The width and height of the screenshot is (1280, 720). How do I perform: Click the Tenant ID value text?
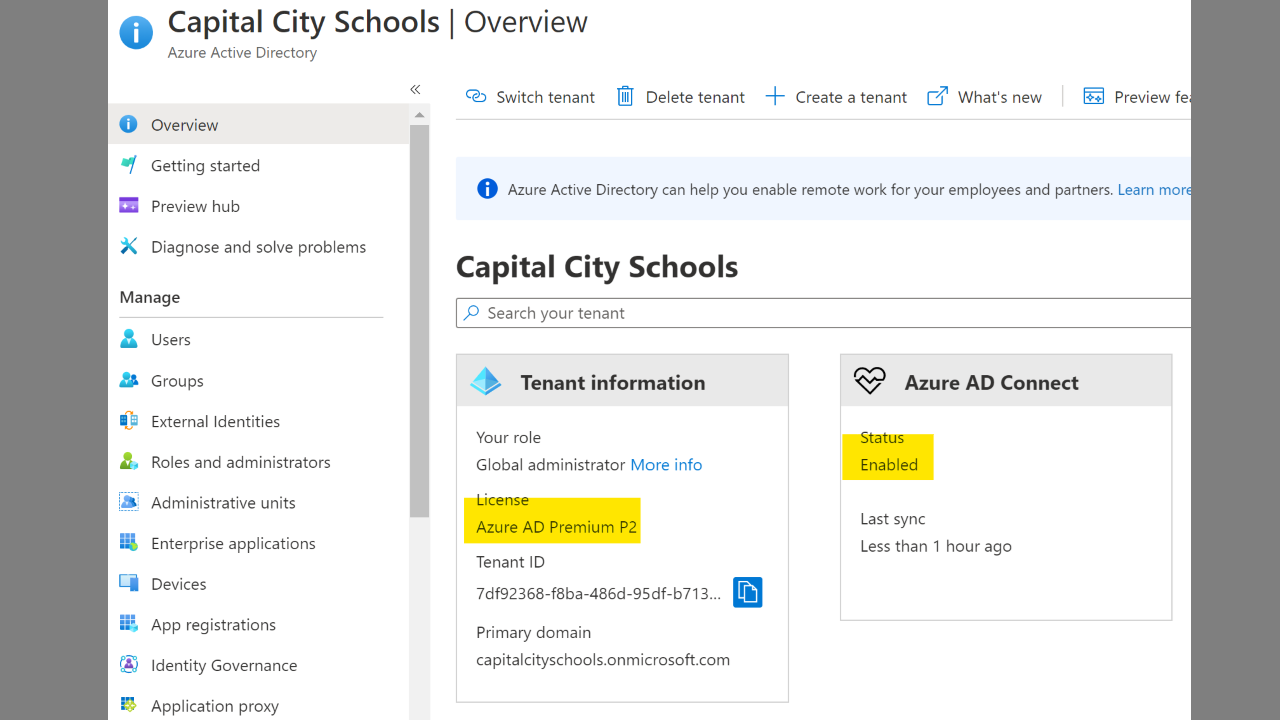[598, 593]
